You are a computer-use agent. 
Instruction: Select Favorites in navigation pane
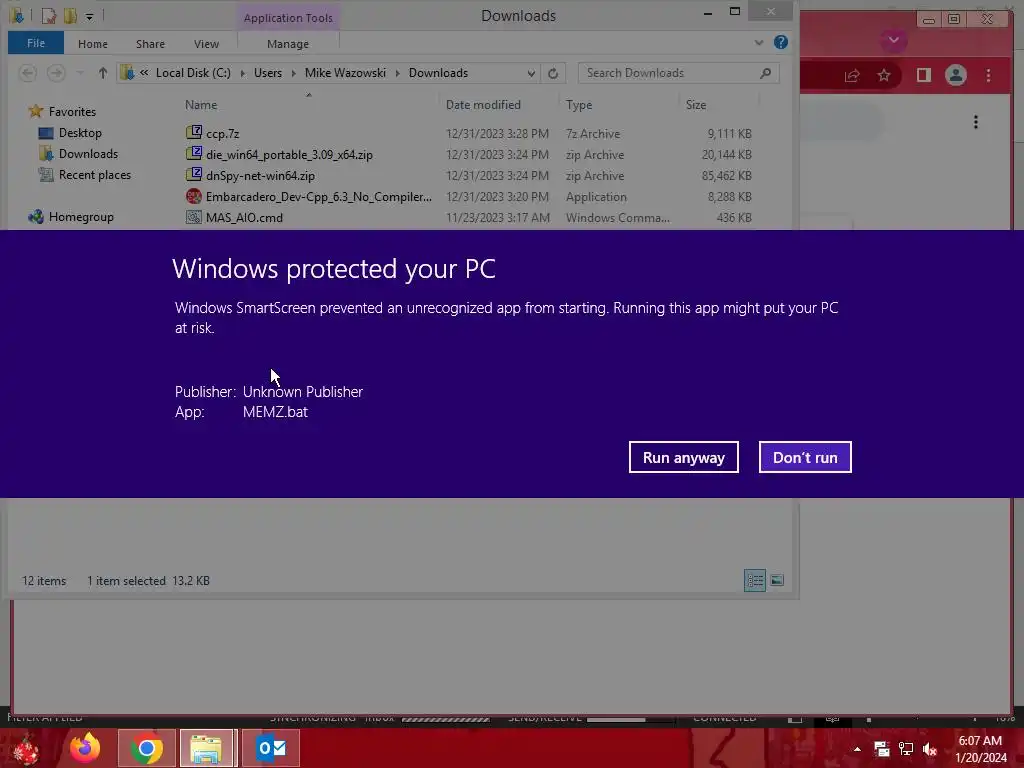pyautogui.click(x=72, y=112)
